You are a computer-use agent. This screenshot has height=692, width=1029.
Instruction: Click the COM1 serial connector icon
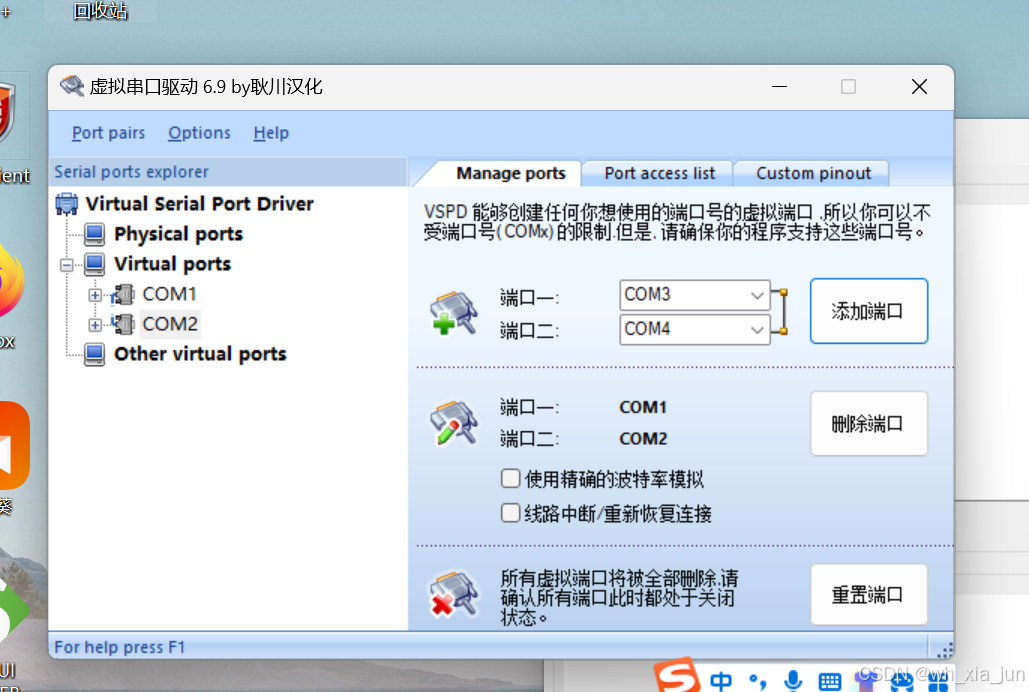122,294
